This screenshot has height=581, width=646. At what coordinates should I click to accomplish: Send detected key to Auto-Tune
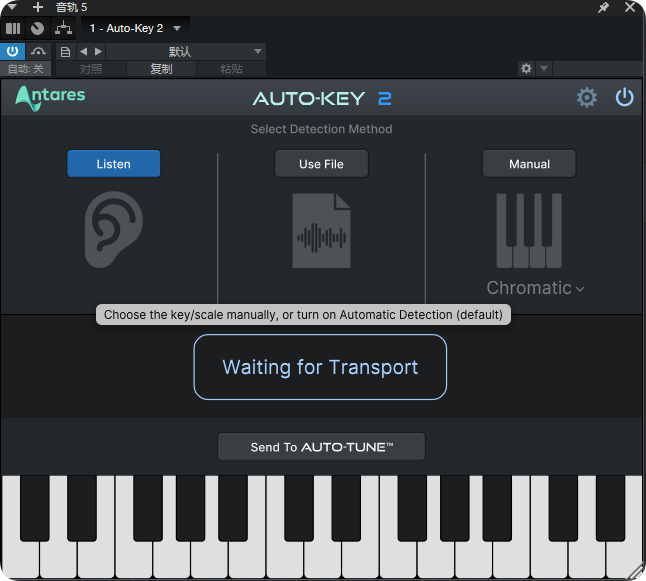tap(321, 447)
